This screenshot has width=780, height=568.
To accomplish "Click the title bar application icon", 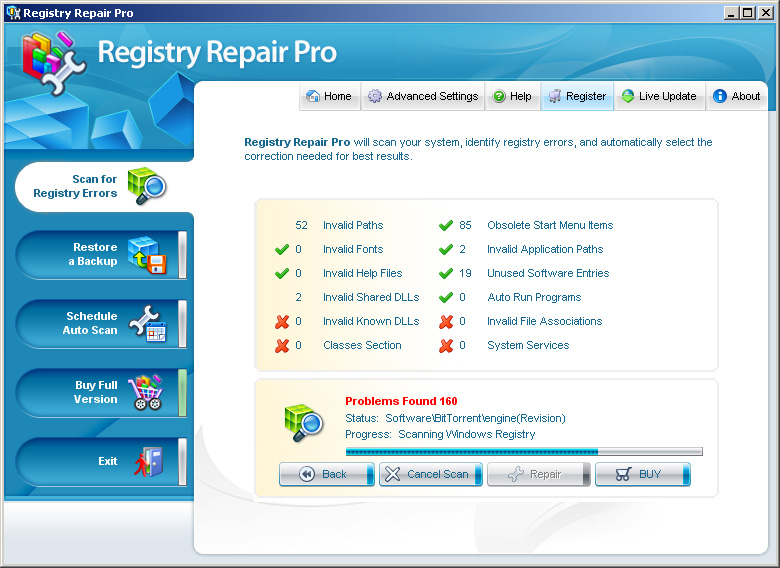I will pos(13,12).
